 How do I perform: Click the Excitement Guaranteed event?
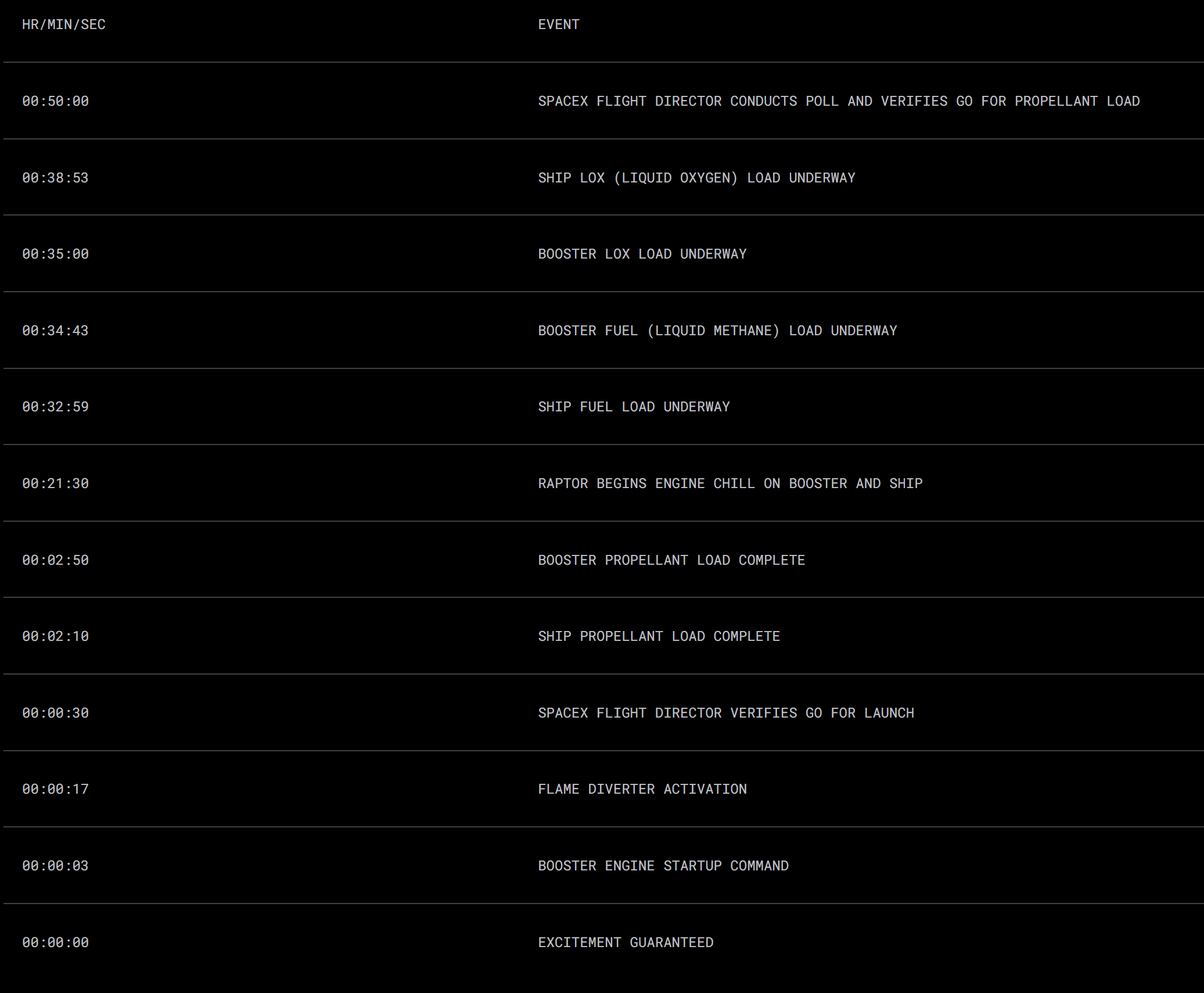click(x=626, y=942)
